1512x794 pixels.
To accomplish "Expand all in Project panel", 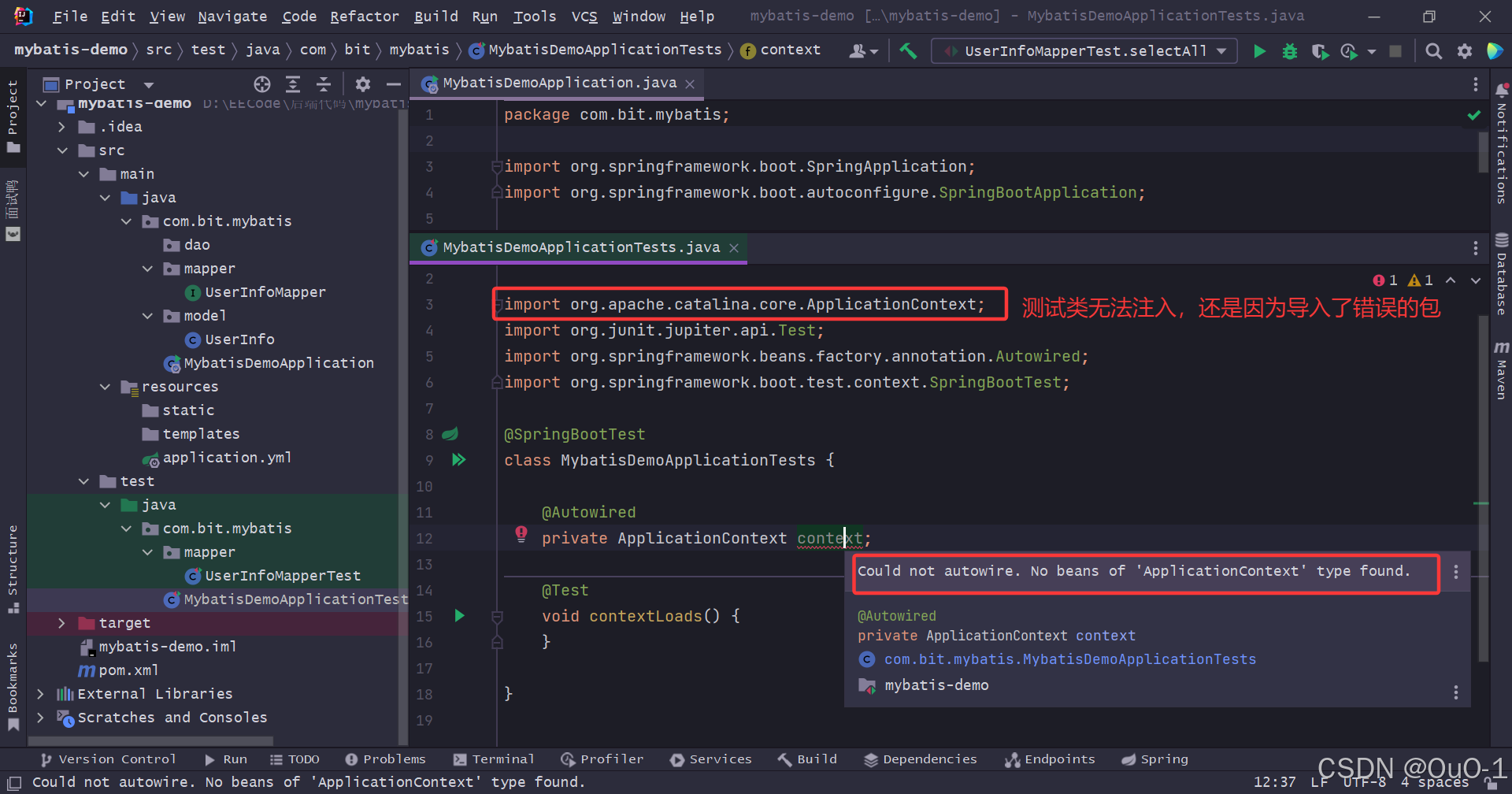I will pyautogui.click(x=293, y=84).
